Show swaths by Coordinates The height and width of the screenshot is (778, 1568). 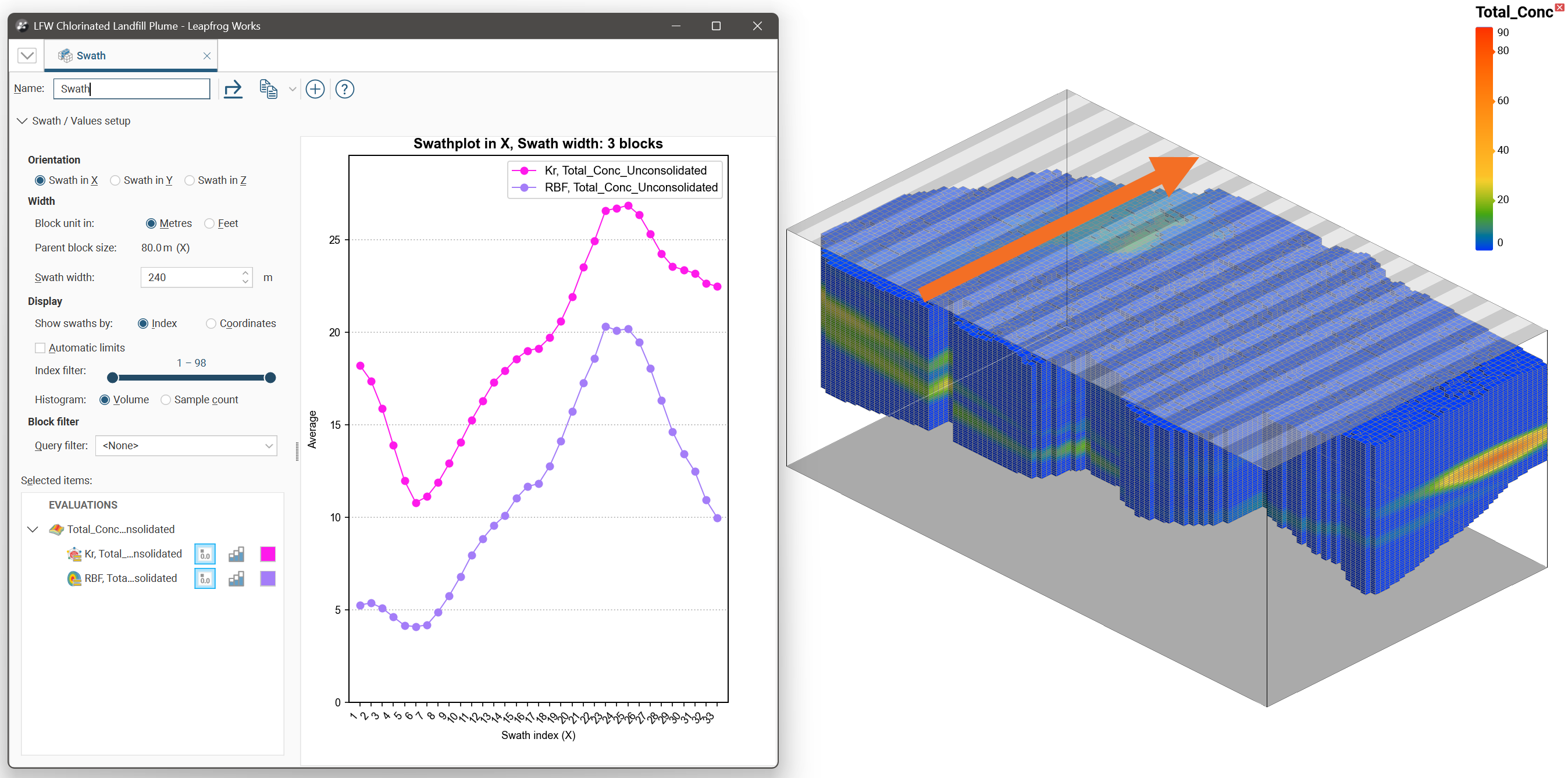click(211, 324)
